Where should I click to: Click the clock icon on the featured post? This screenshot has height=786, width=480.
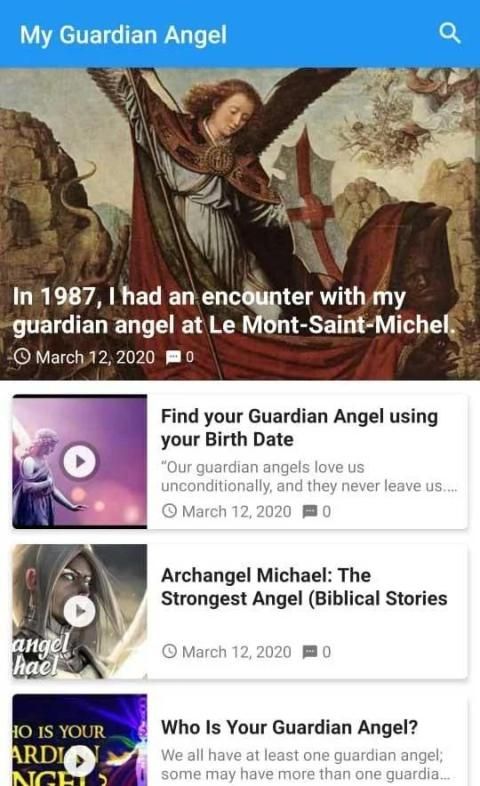coord(22,357)
